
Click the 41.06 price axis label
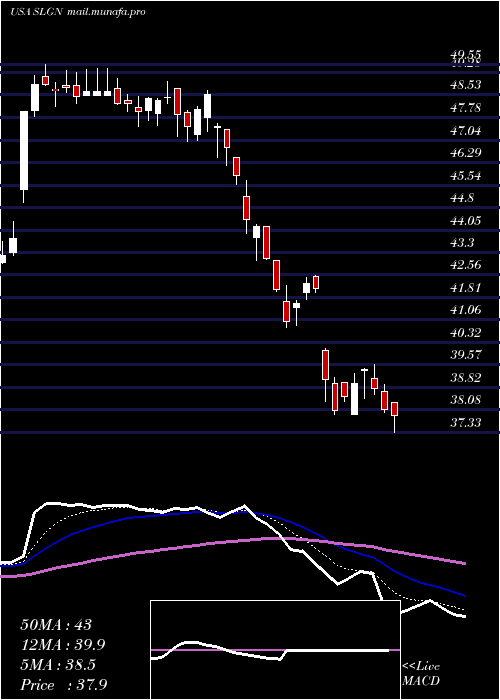466,310
